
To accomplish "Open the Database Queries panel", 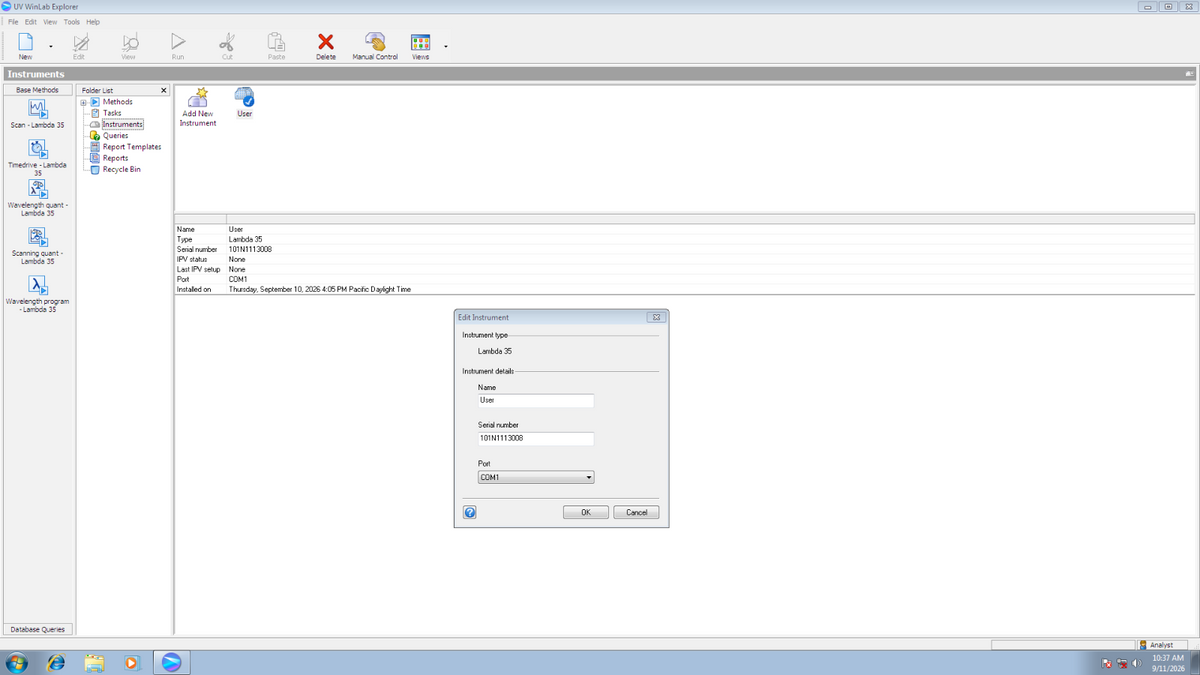I will (x=37, y=629).
